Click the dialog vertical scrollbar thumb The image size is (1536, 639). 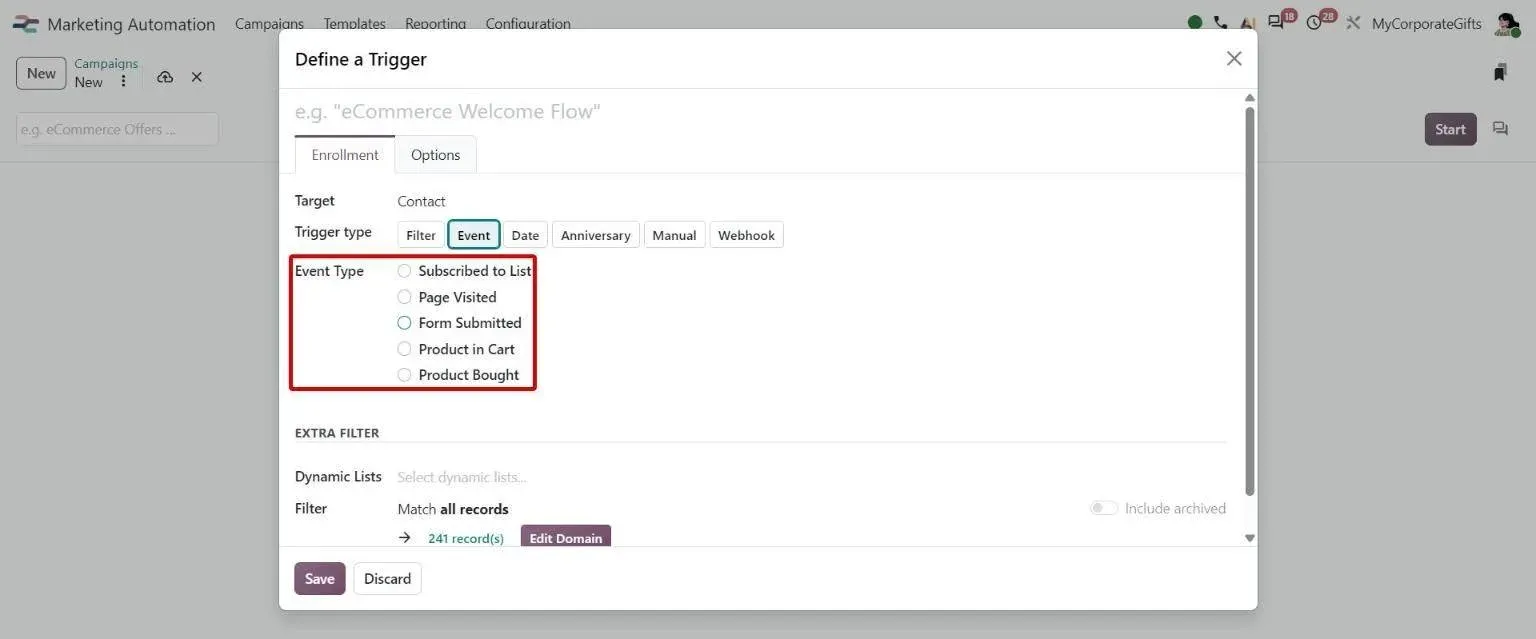1249,300
